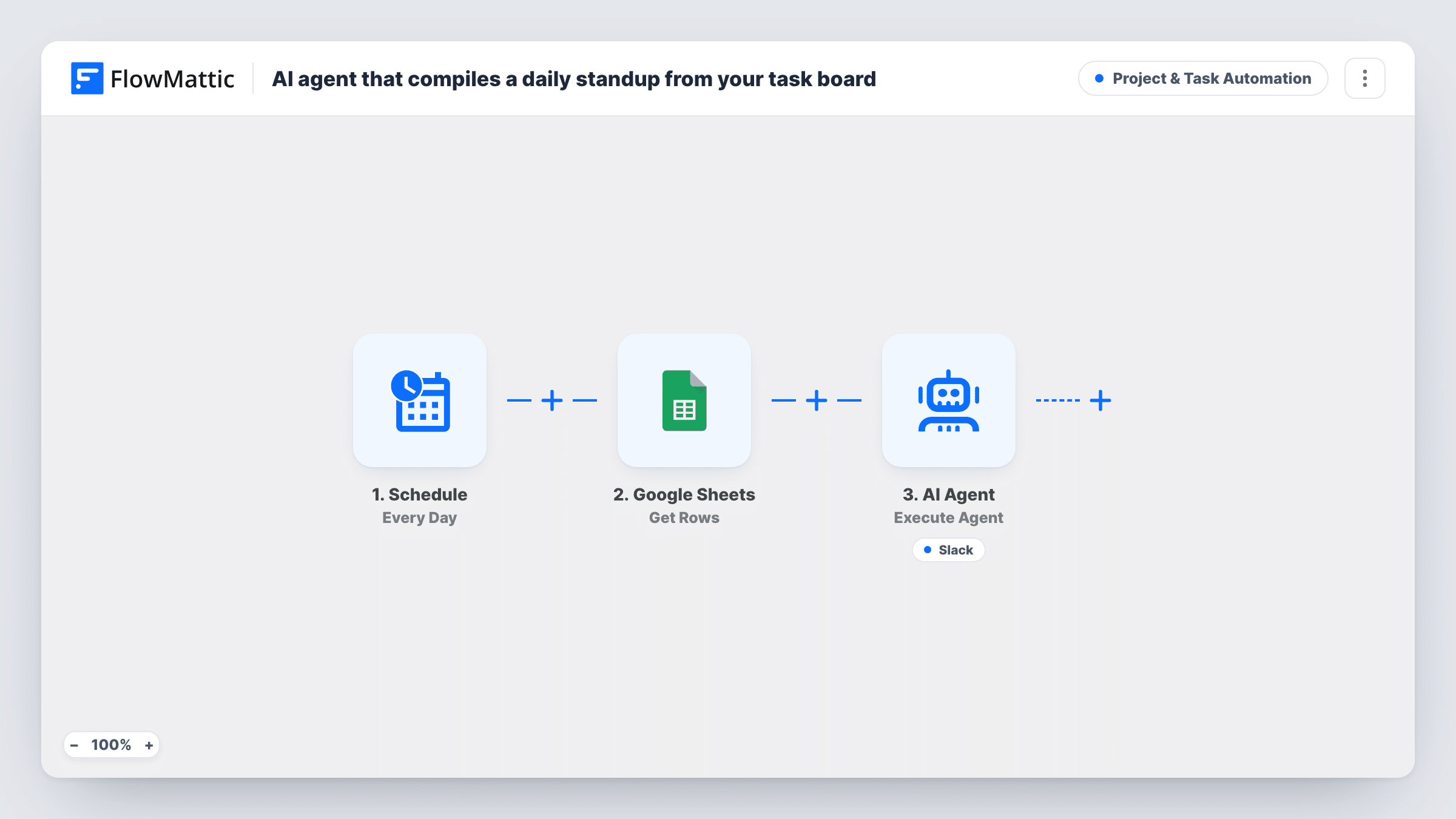Image resolution: width=1456 pixels, height=819 pixels.
Task: Add step between Google Sheets and AI Agent
Action: point(817,400)
